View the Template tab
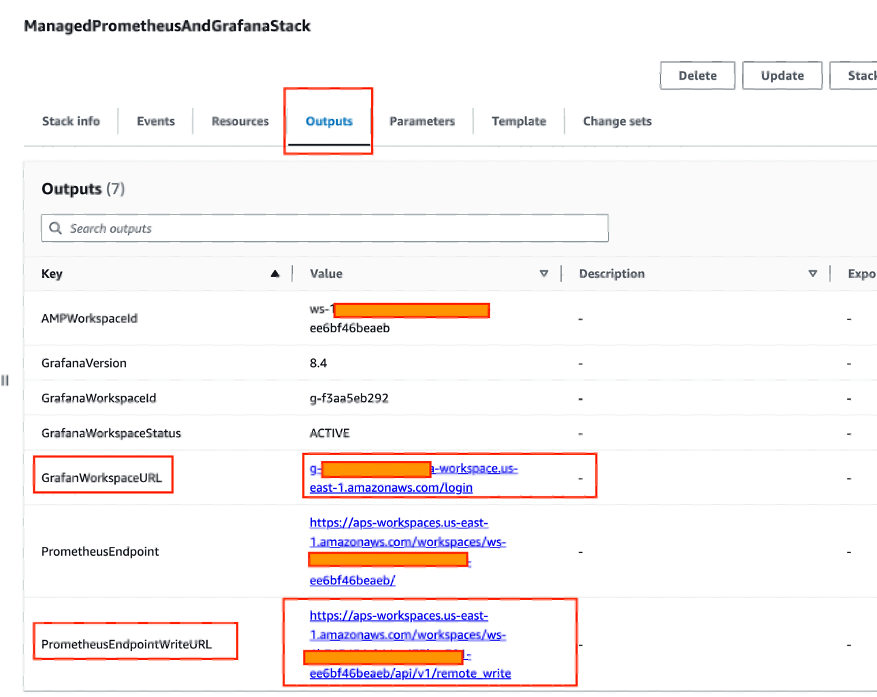This screenshot has width=877, height=697. [518, 120]
